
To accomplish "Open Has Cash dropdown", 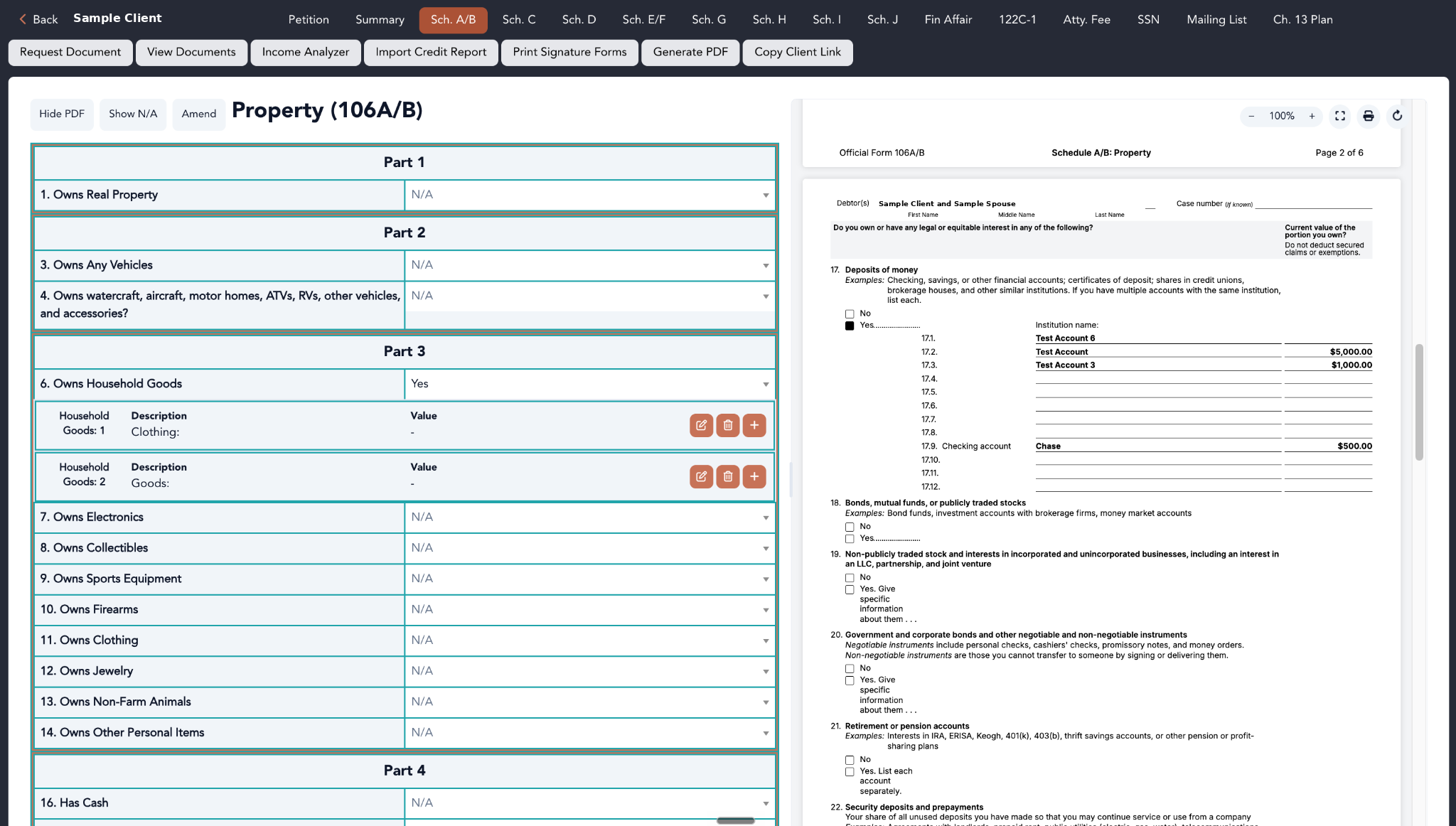I will coord(589,803).
